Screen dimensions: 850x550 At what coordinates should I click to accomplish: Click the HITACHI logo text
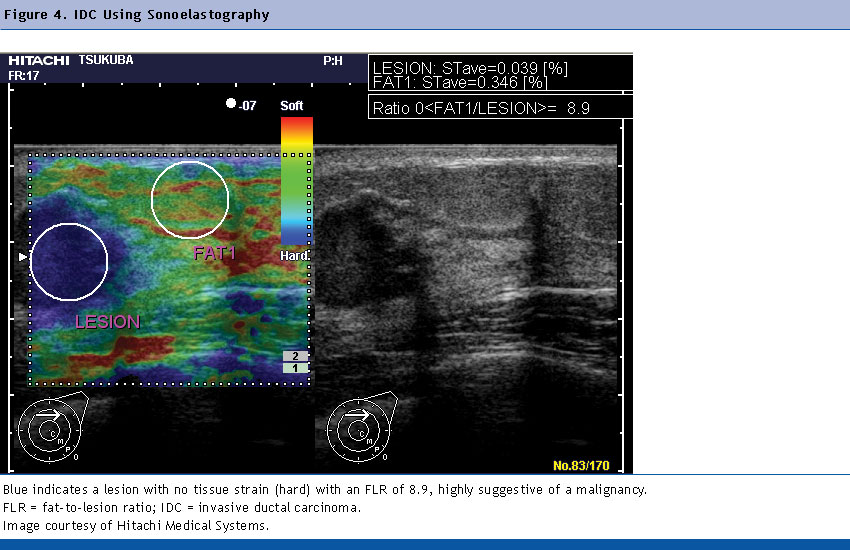pyautogui.click(x=38, y=60)
